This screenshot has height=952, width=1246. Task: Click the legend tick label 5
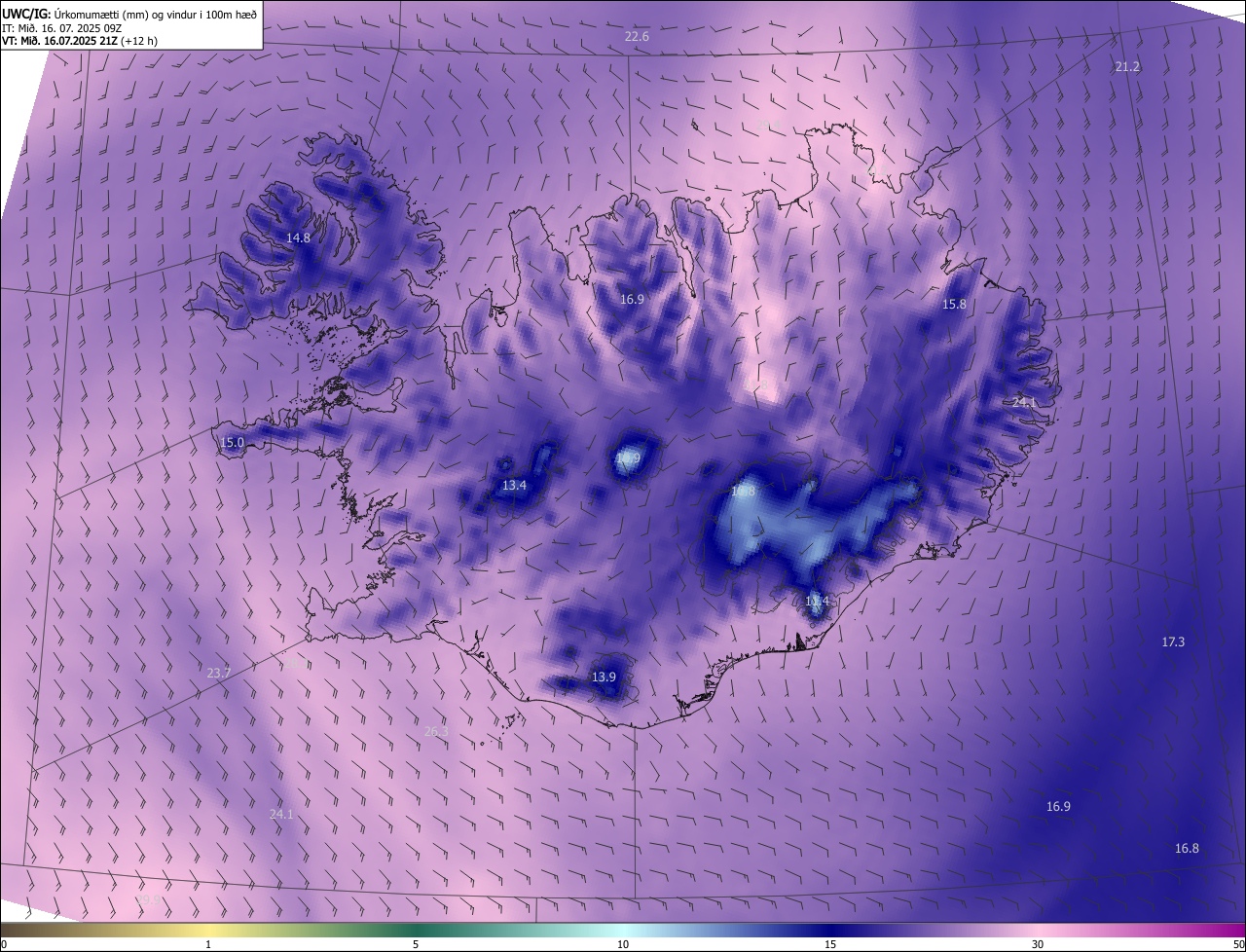point(416,944)
